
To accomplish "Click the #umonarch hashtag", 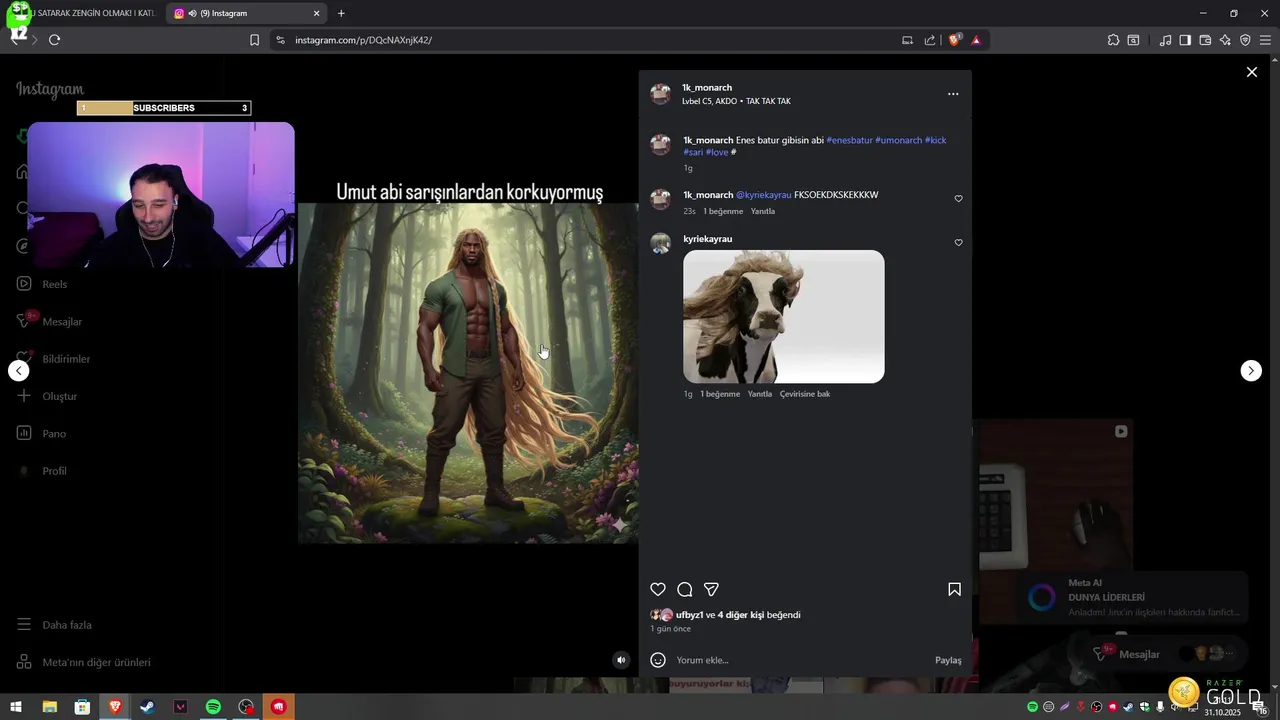I will pos(898,140).
